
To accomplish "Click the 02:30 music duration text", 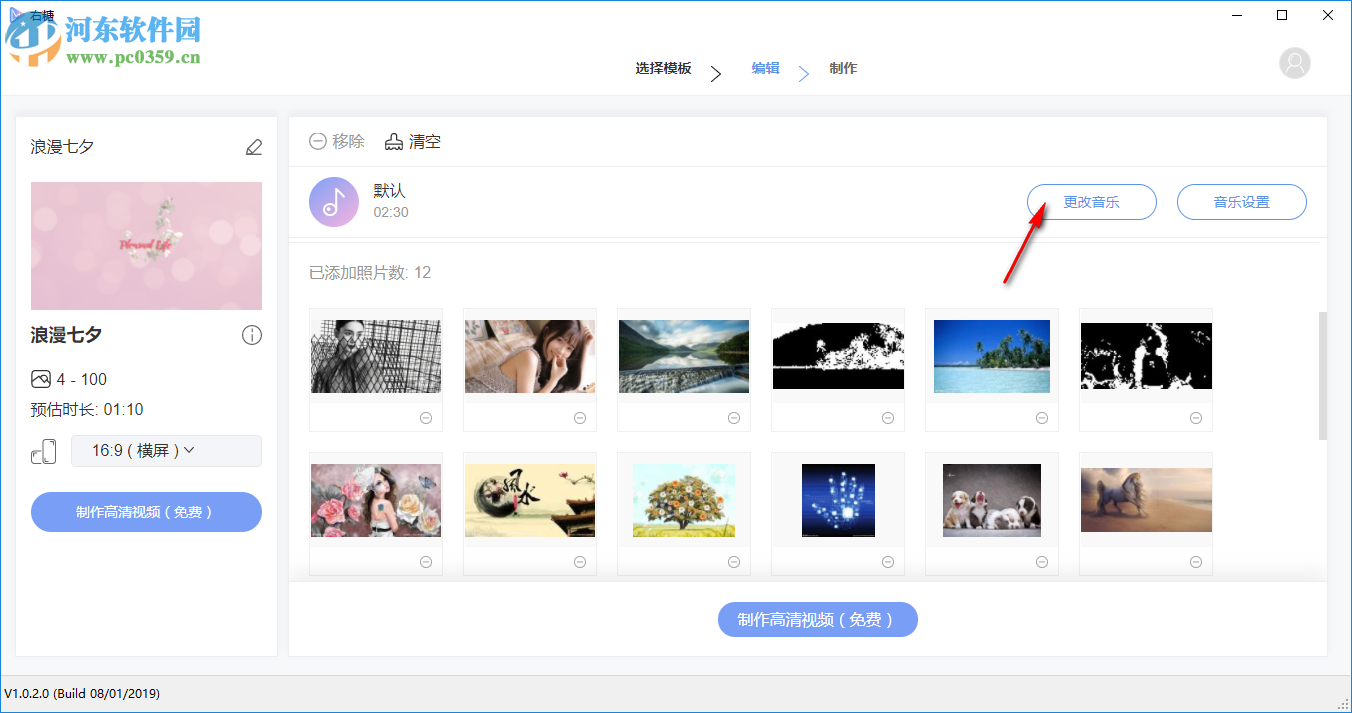I will pos(391,212).
